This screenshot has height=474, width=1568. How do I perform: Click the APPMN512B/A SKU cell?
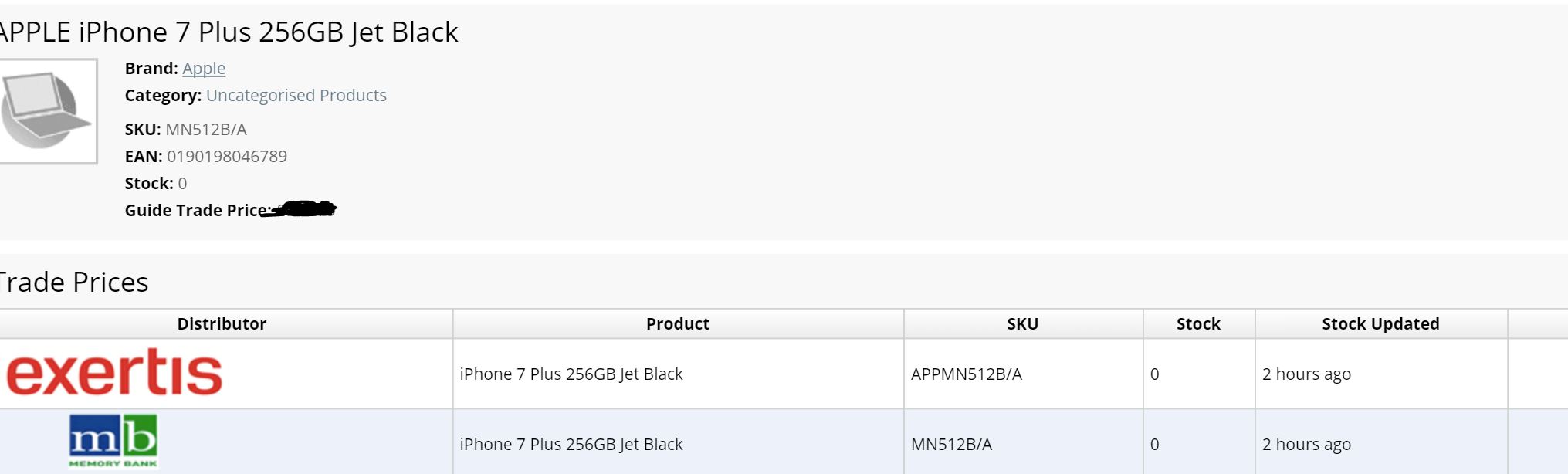(967, 374)
